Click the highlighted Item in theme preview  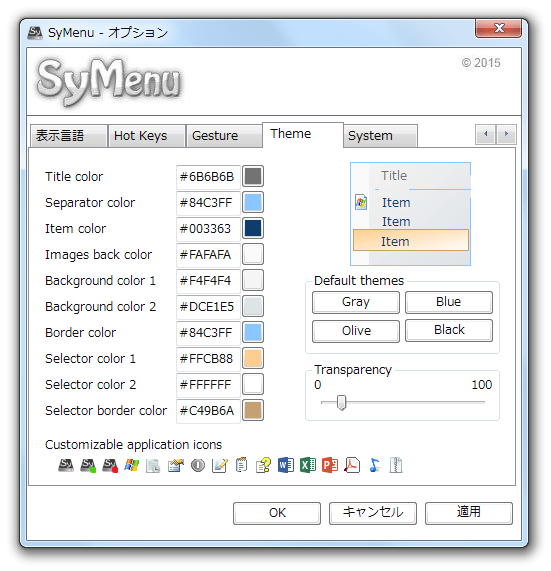click(411, 240)
